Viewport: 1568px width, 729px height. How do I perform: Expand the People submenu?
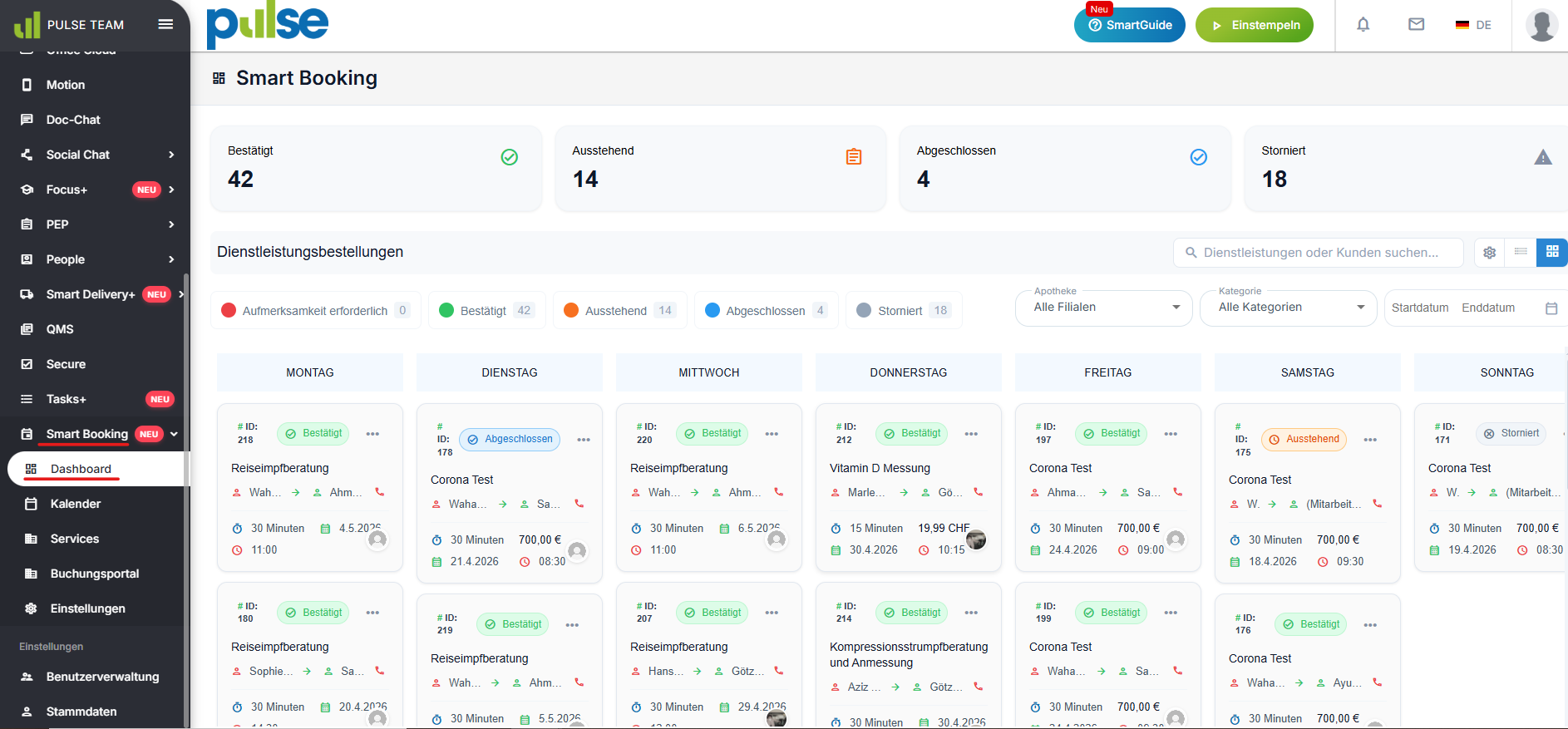coord(171,259)
